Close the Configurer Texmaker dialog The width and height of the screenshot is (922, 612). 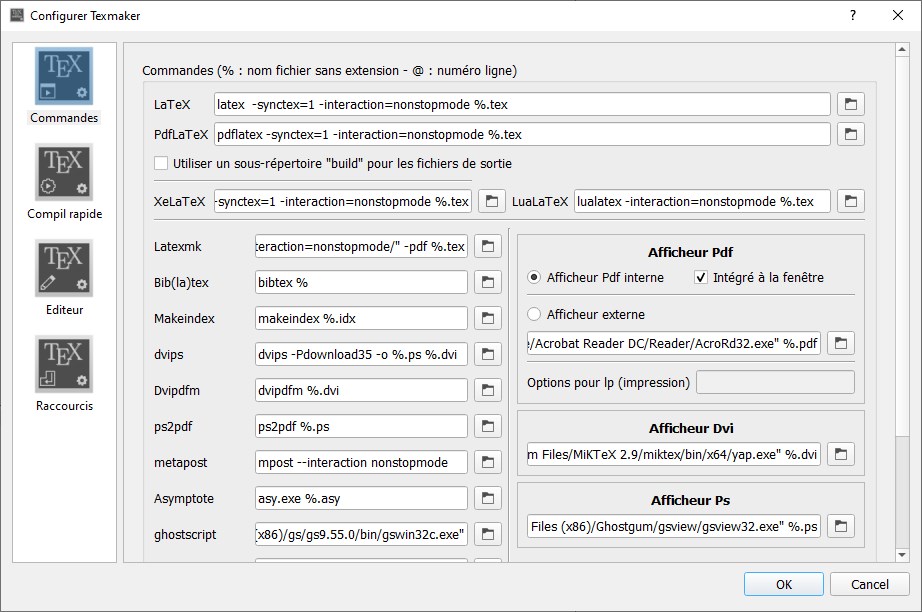pyautogui.click(x=898, y=15)
